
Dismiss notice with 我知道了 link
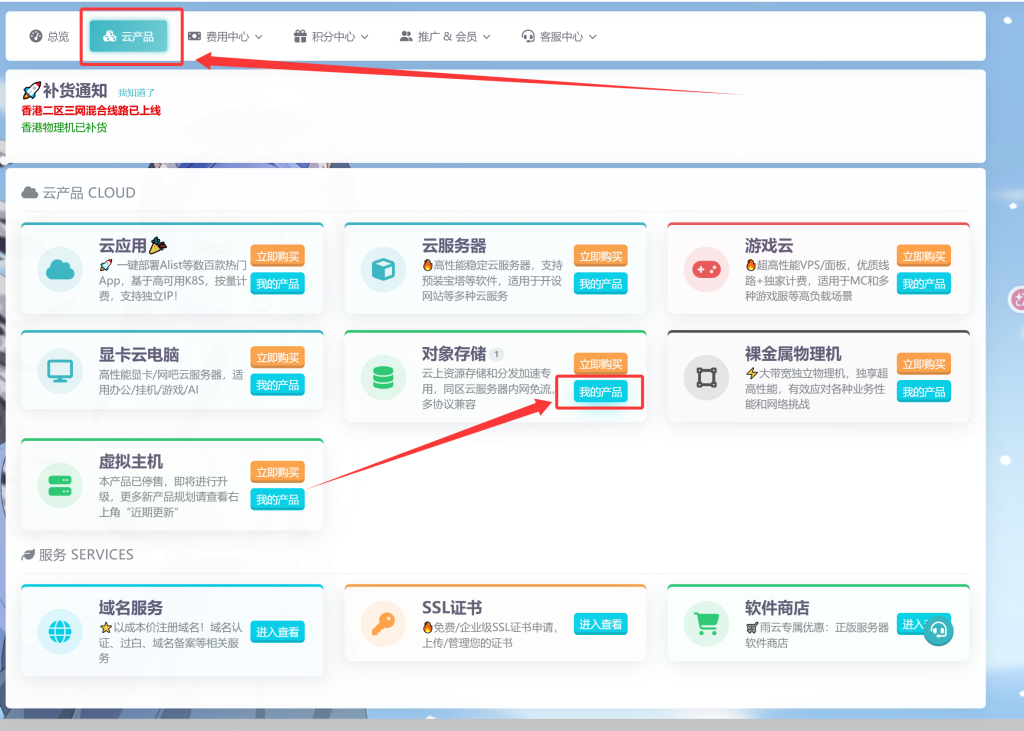click(137, 93)
